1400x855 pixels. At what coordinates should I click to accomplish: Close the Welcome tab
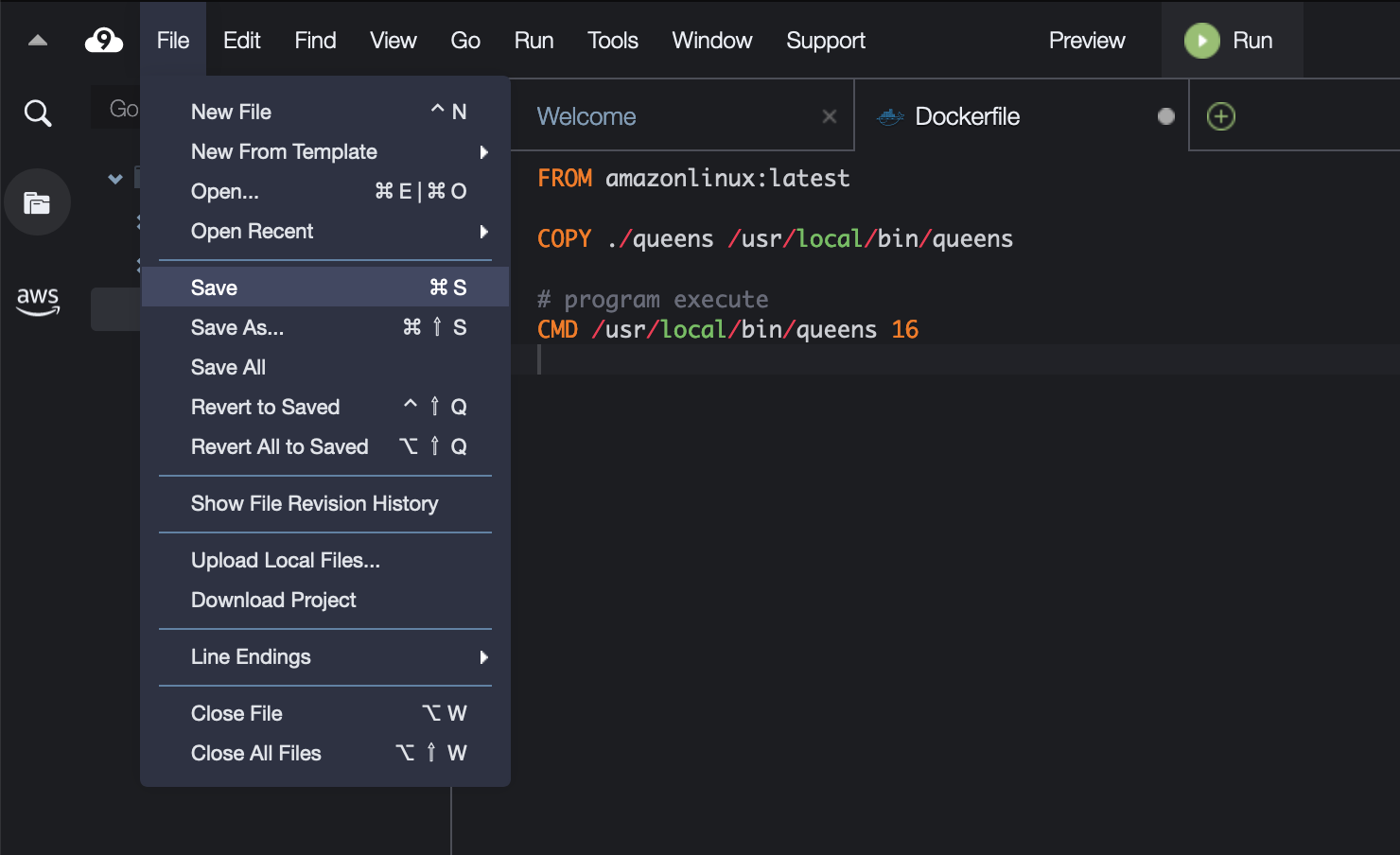click(830, 116)
